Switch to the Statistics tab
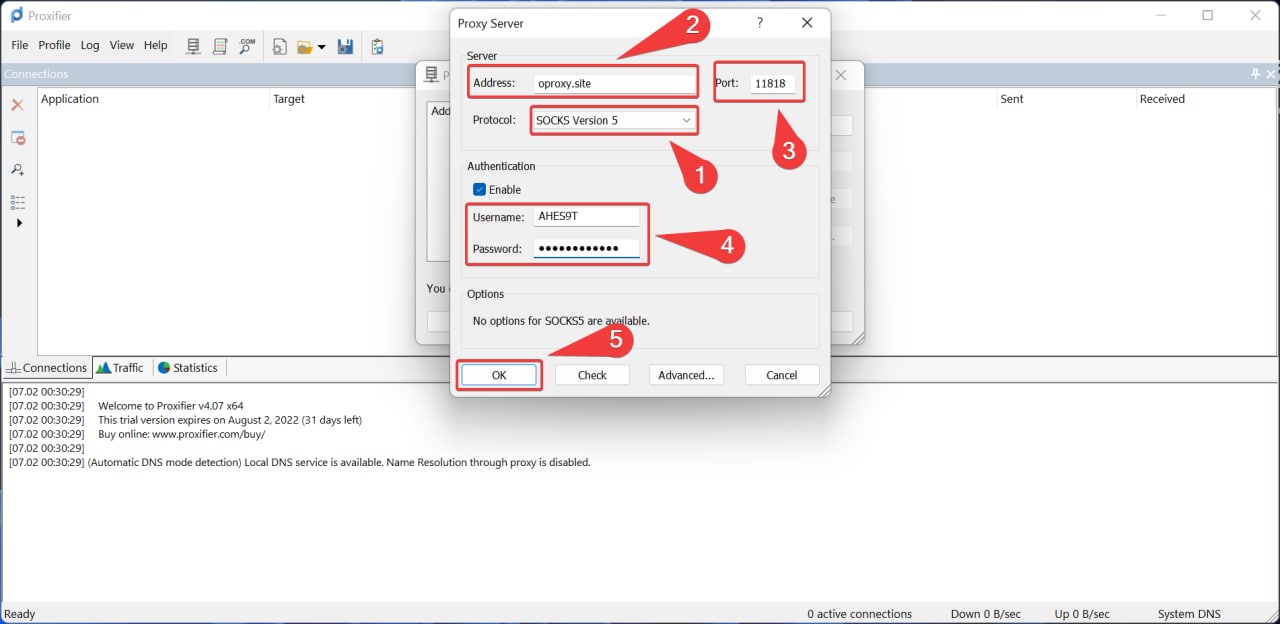 tap(188, 368)
